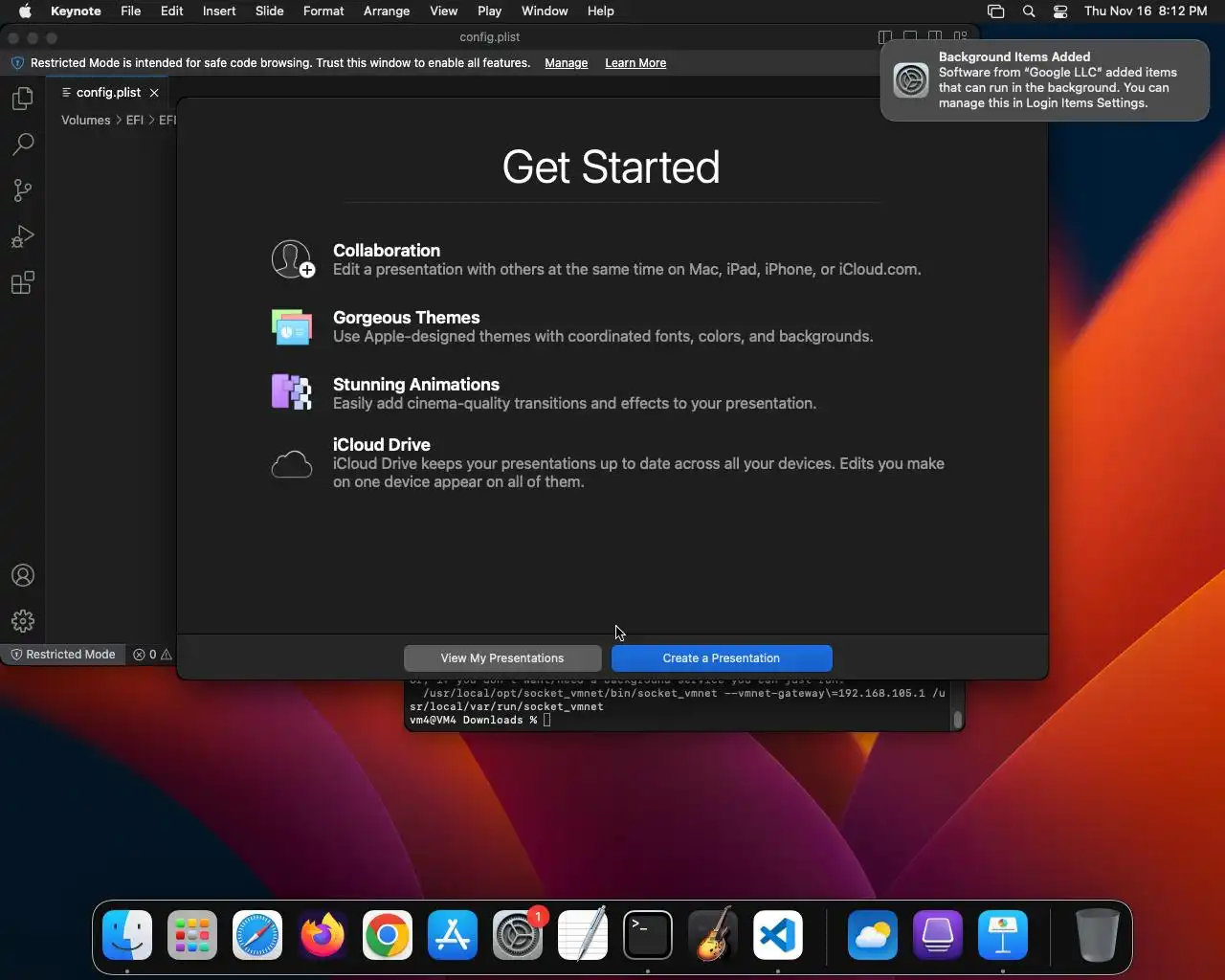Open TextEdit from the Dock
The height and width of the screenshot is (980, 1225).
tap(583, 935)
